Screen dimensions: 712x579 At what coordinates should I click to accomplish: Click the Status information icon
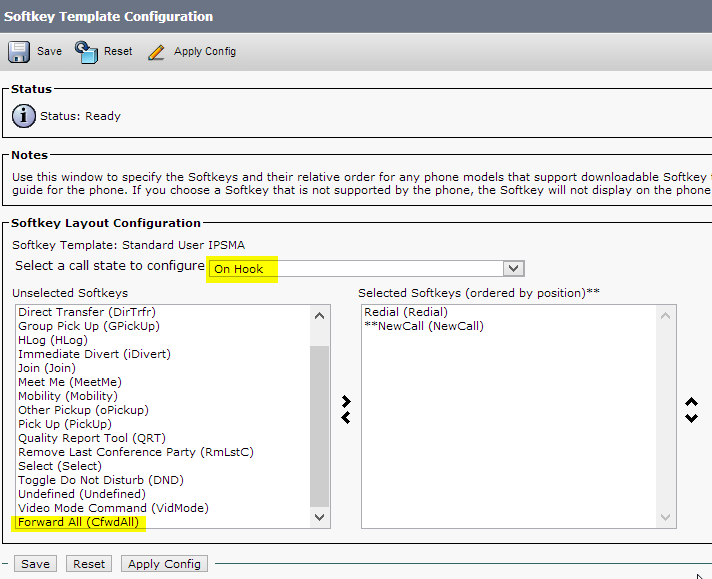coord(24,116)
